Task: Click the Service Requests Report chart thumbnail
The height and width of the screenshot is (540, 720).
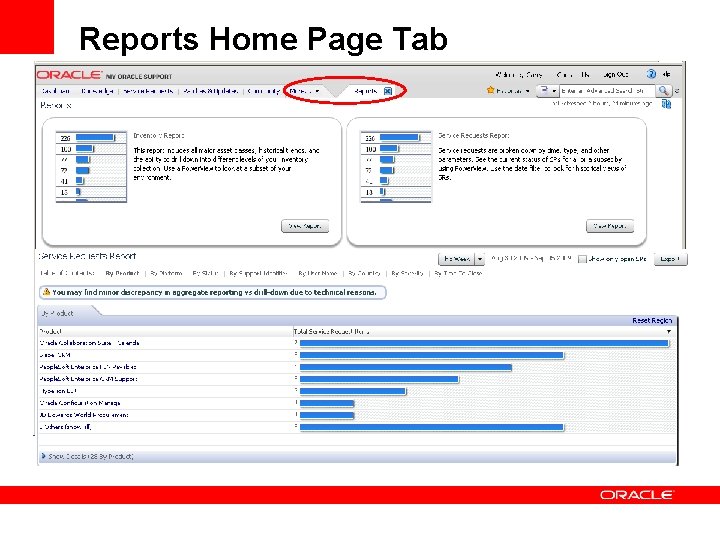Action: [396, 166]
